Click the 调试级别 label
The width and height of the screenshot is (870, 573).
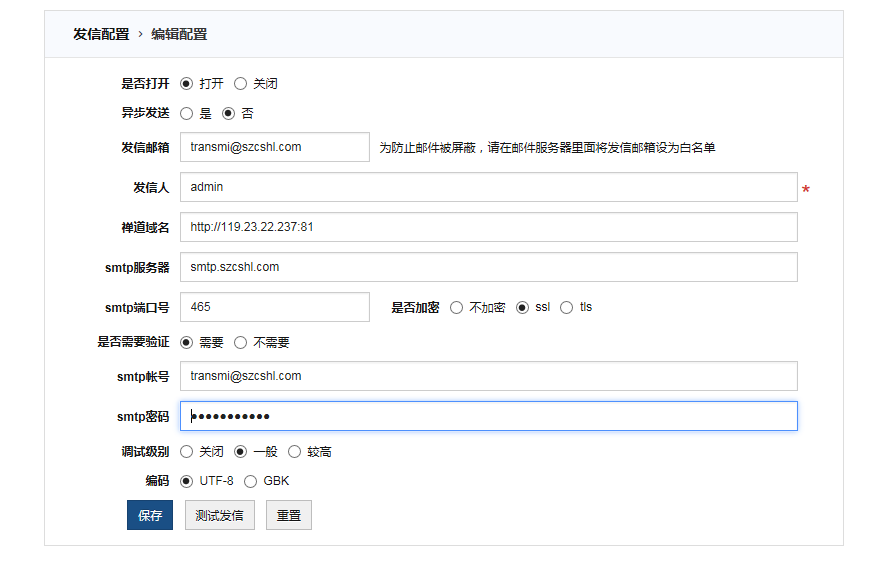tap(145, 452)
